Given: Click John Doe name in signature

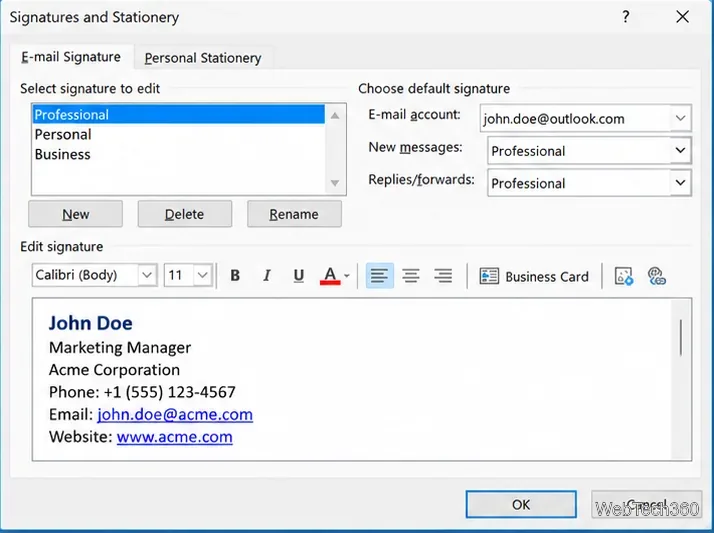Looking at the screenshot, I should (91, 323).
